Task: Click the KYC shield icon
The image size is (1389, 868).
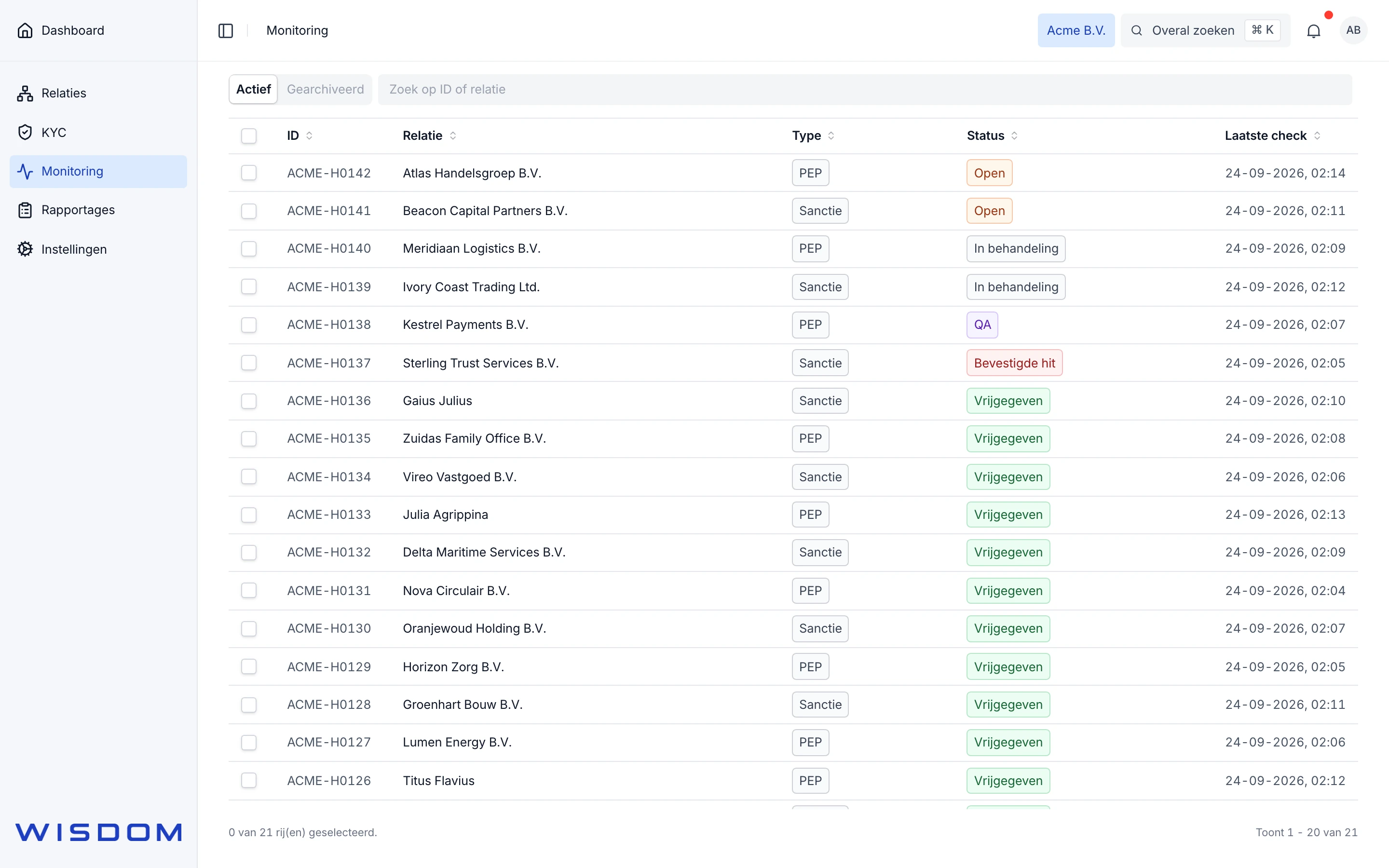Action: pos(25,132)
